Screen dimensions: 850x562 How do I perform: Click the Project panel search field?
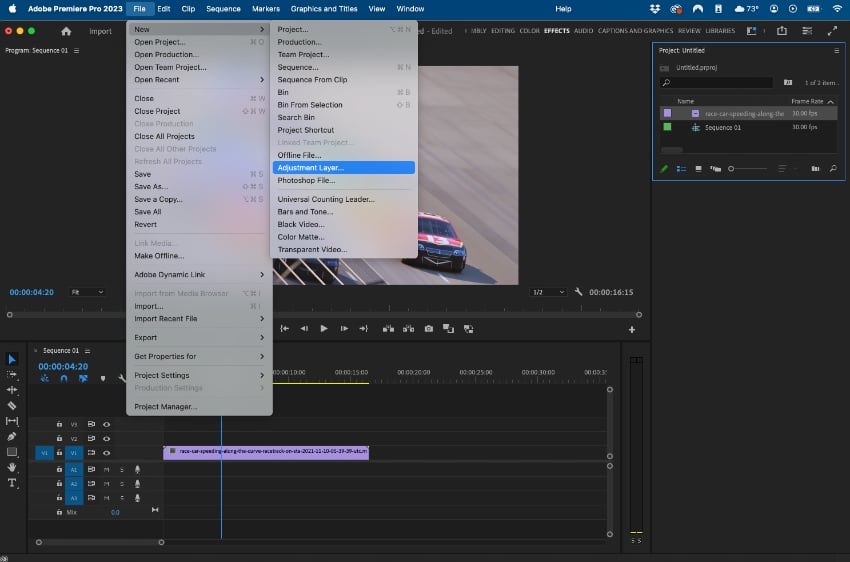[x=717, y=83]
